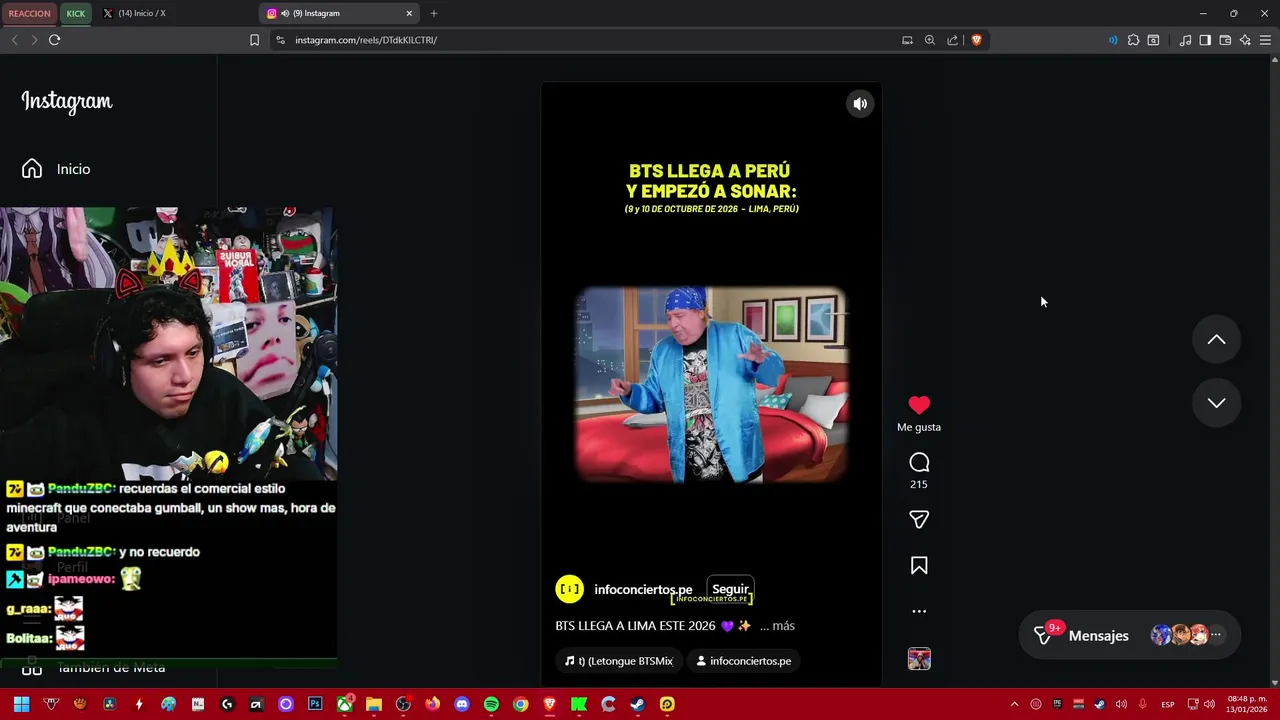Open Discord from the taskbar
1280x720 pixels.
(x=462, y=704)
